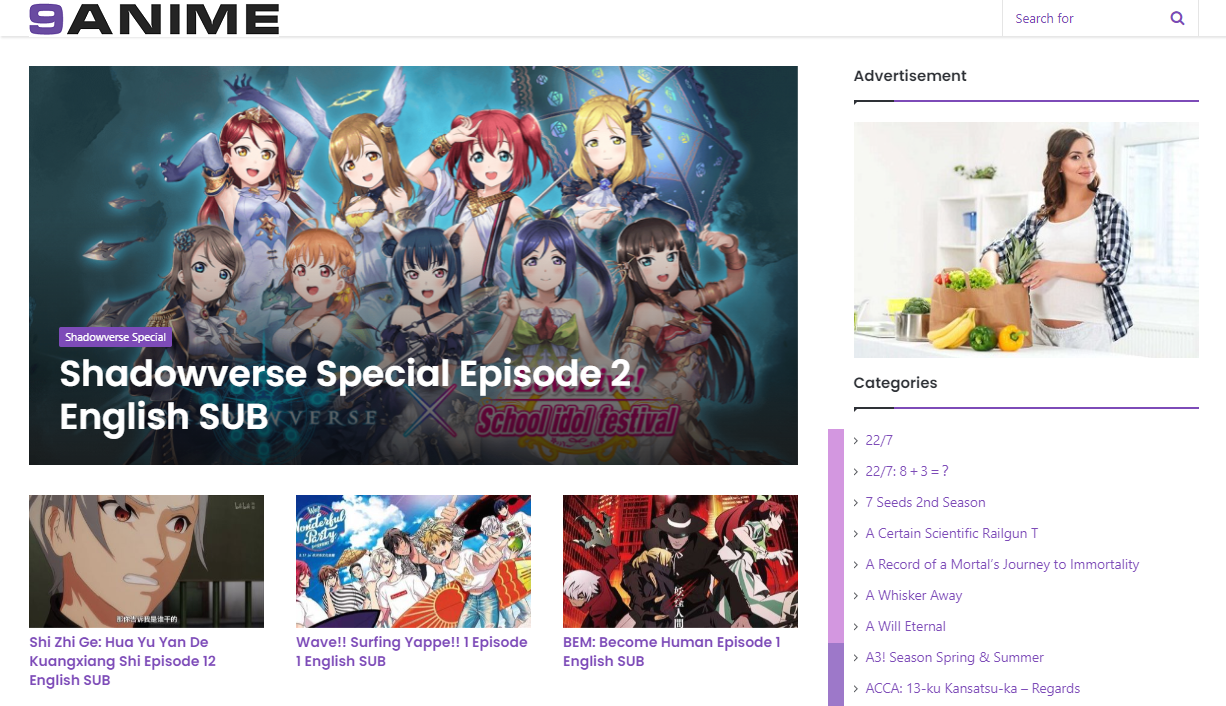This screenshot has width=1226, height=706.
Task: Open 'Shadowverse Special Episode 2 English SUB' headline
Action: tap(346, 394)
